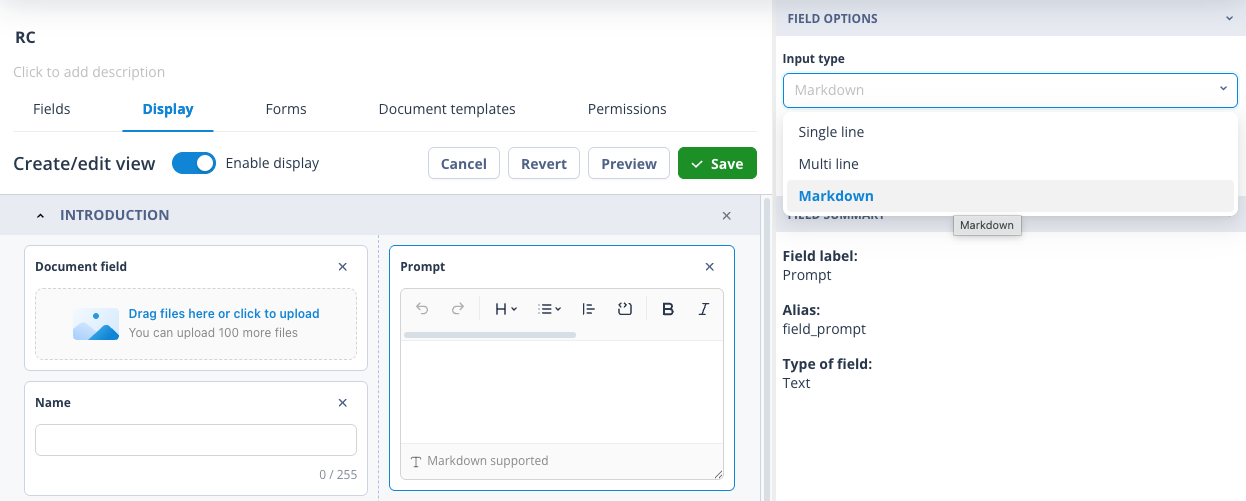This screenshot has height=501, width=1246.
Task: Open the bullet list style dropdown
Action: coord(550,309)
